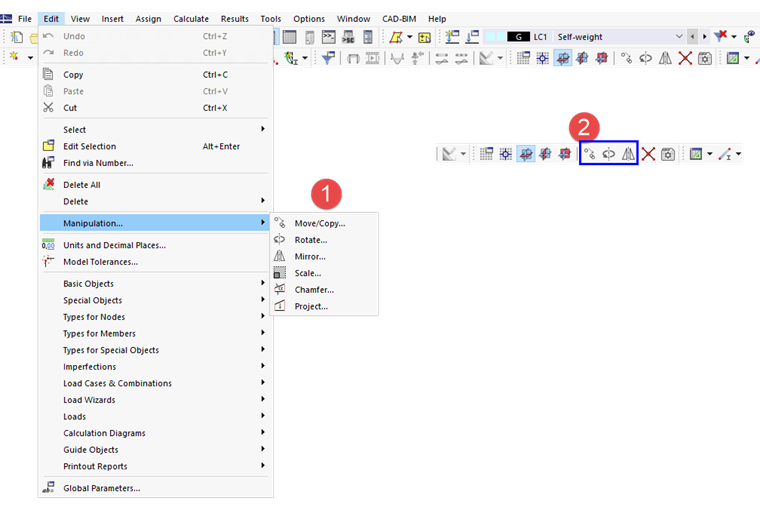
Task: Toggle XY work plane button in top toolbar
Action: click(562, 59)
